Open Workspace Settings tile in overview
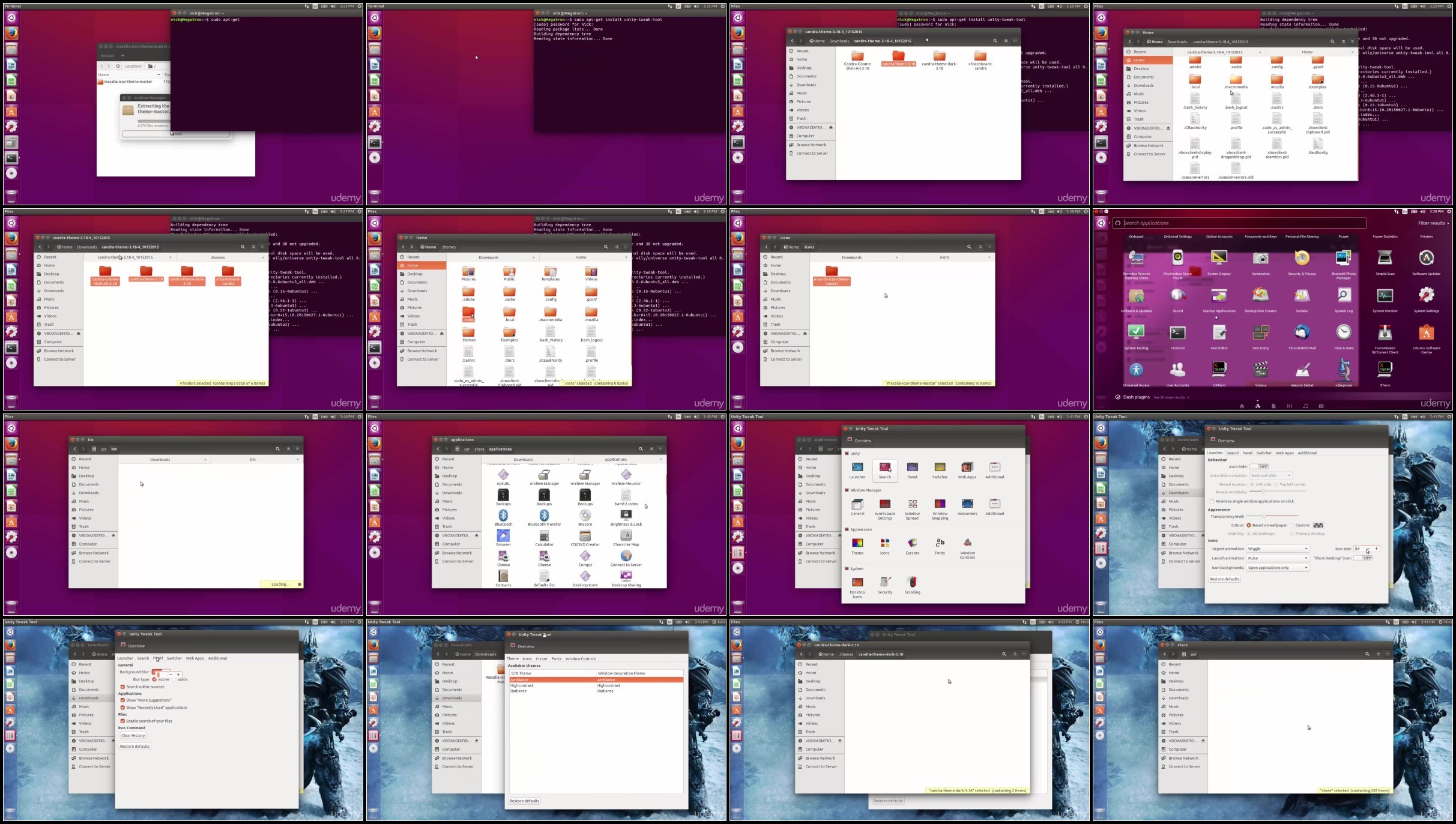The image size is (1456, 824). [x=884, y=509]
